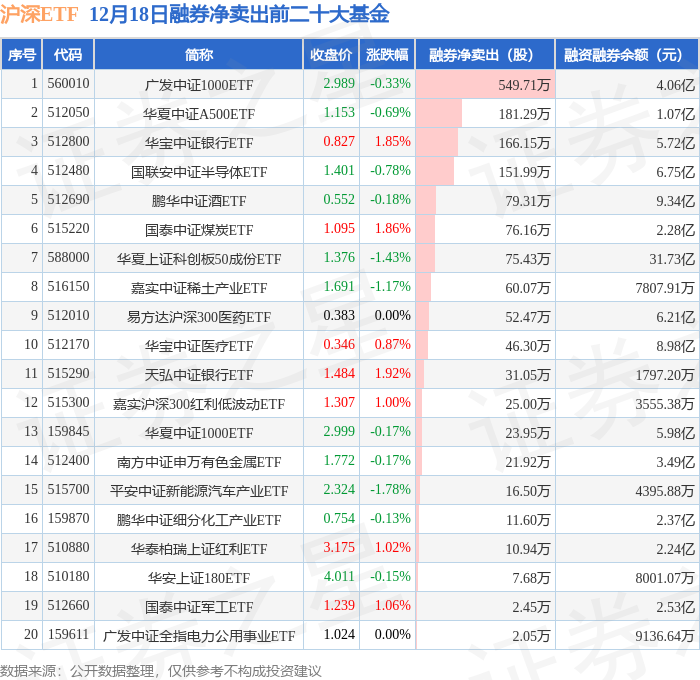Image resolution: width=700 pixels, height=680 pixels.
Task: Click margin balance 8001.07万
Action: (665, 578)
